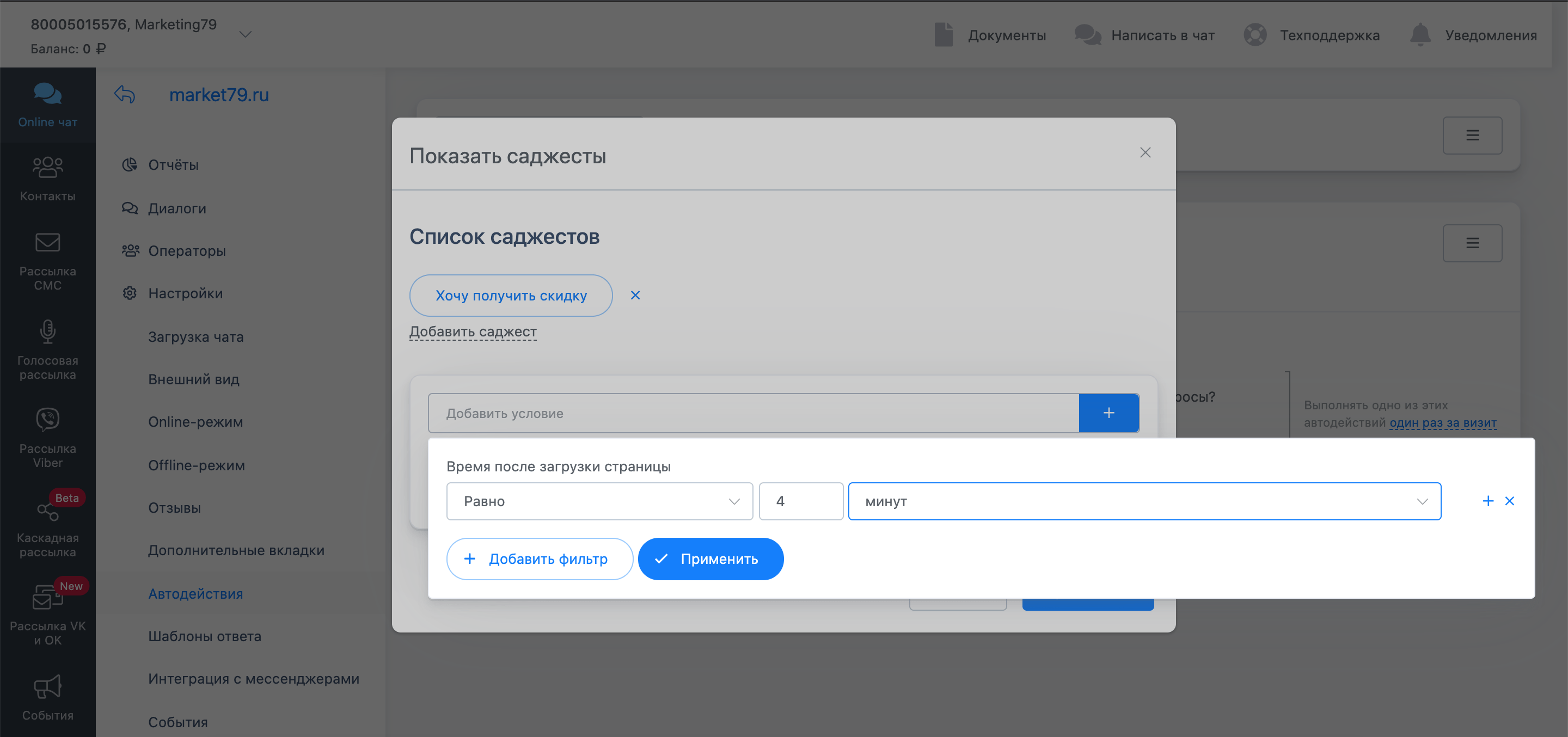1568x737 pixels.
Task: Open Диалоги menu item
Action: pos(177,208)
